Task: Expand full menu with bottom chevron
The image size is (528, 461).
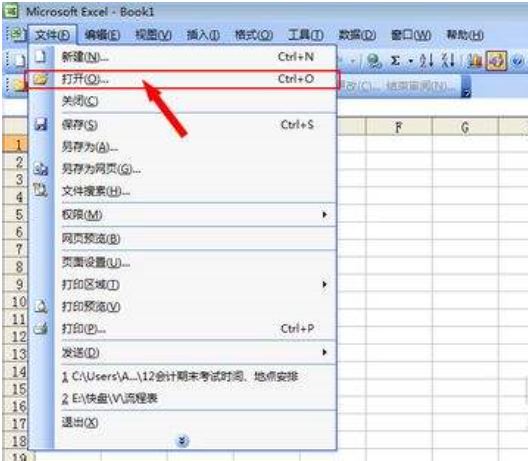Action: (183, 440)
